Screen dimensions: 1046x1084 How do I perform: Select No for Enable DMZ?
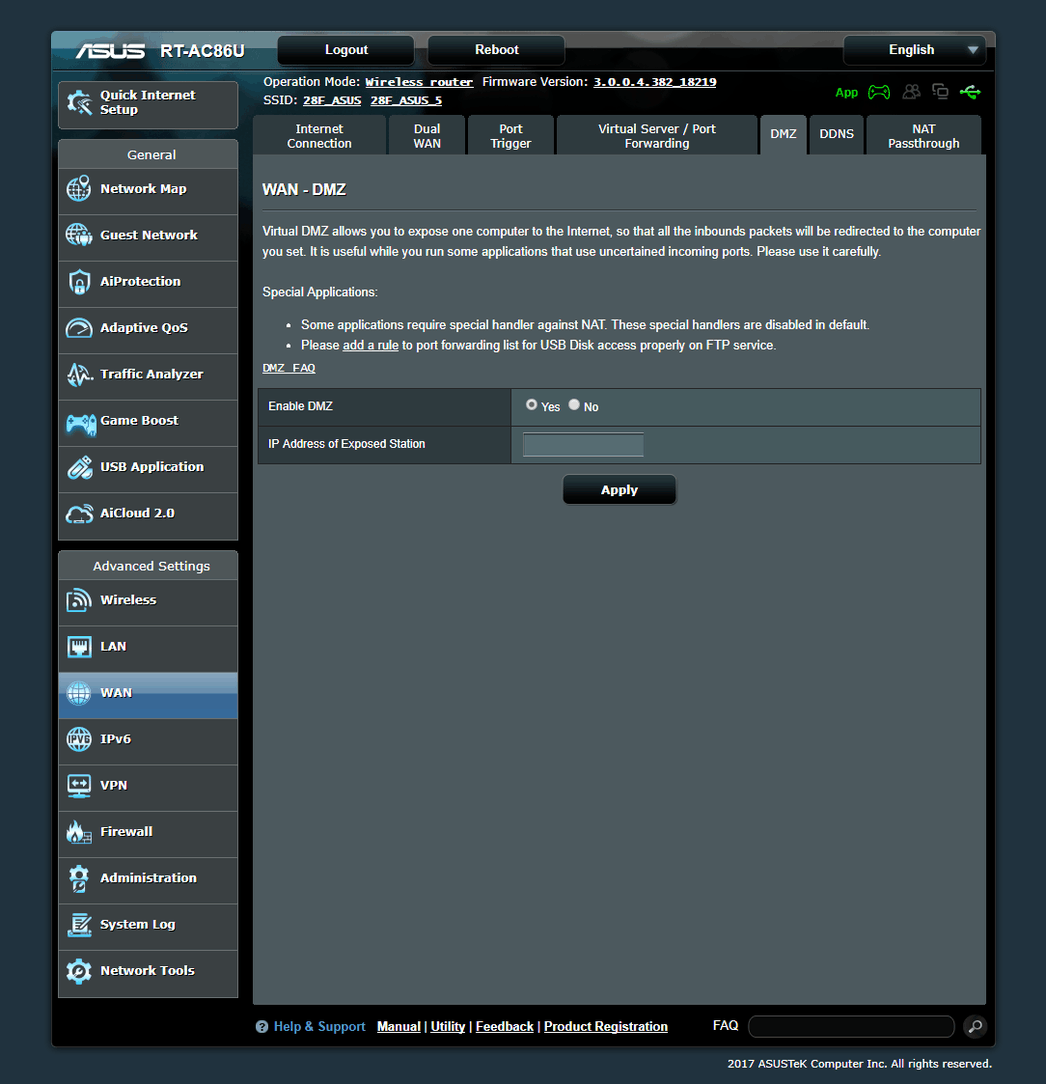[574, 404]
